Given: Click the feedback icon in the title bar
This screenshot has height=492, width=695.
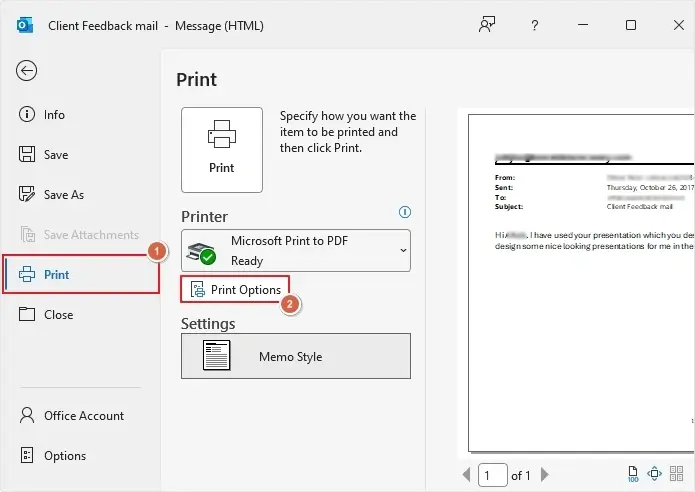Looking at the screenshot, I should (x=487, y=25).
